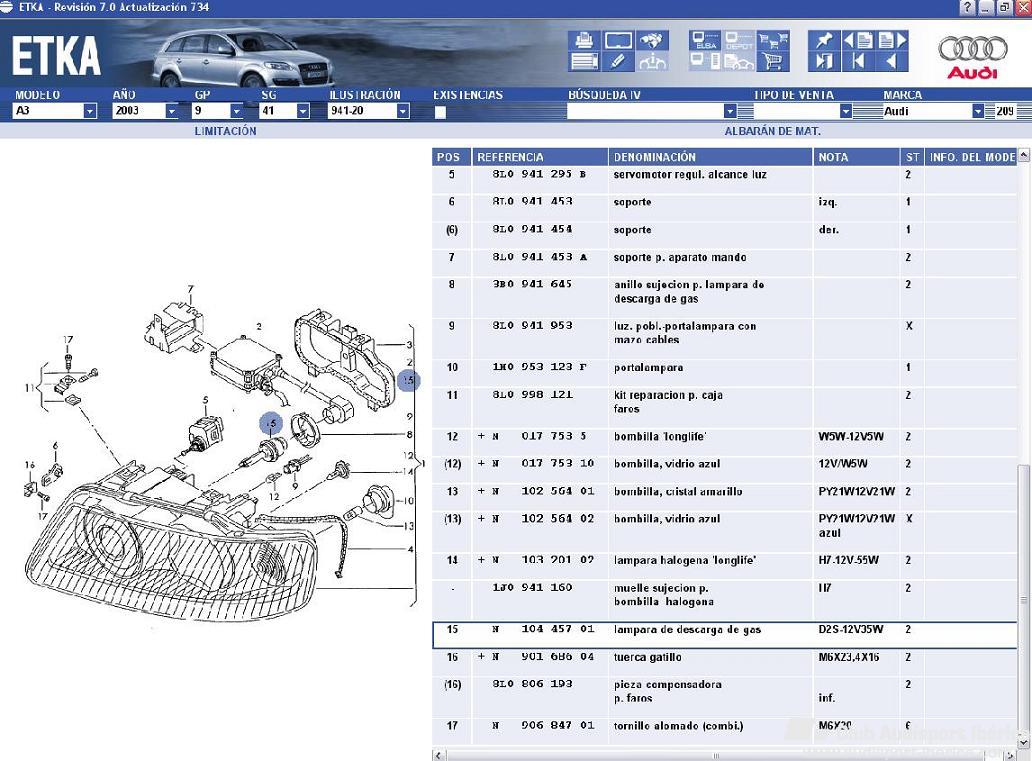Click the exit door icon
Viewport: 1032px width, 761px height.
(x=823, y=62)
